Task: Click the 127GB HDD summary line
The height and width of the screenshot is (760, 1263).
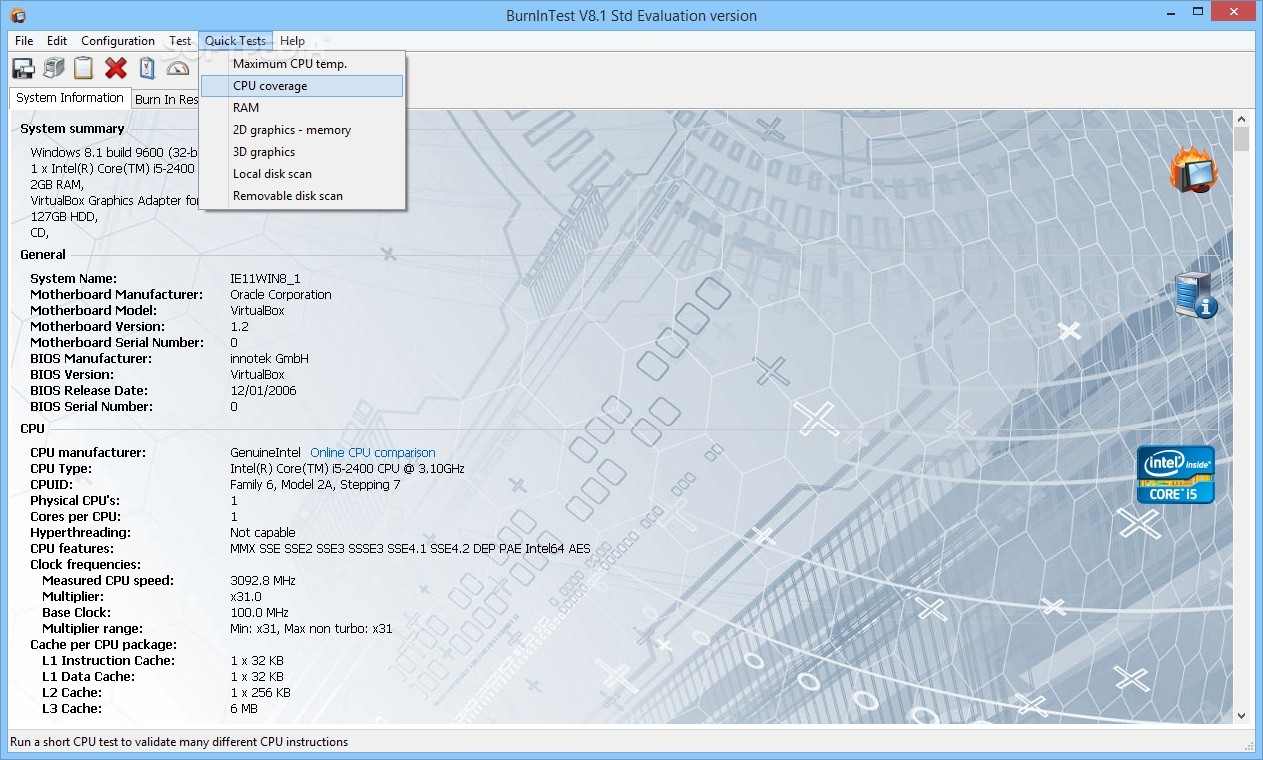Action: click(x=64, y=217)
